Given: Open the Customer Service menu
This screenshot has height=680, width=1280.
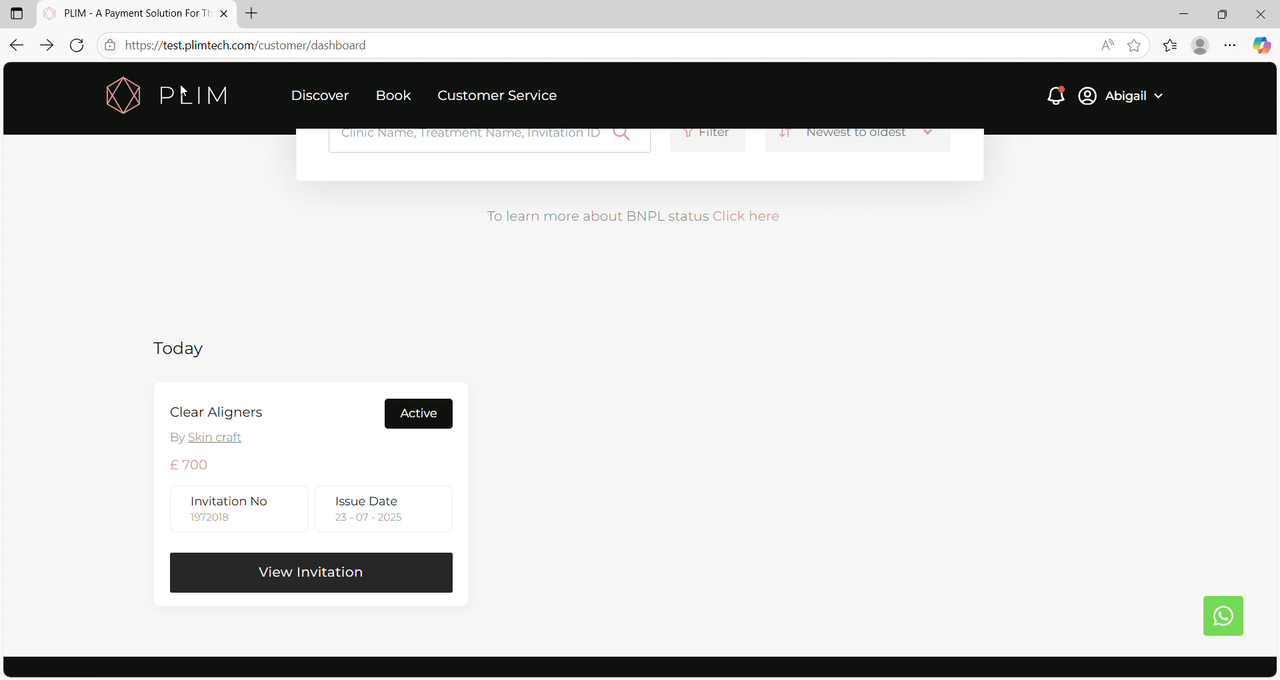Looking at the screenshot, I should tap(497, 95).
